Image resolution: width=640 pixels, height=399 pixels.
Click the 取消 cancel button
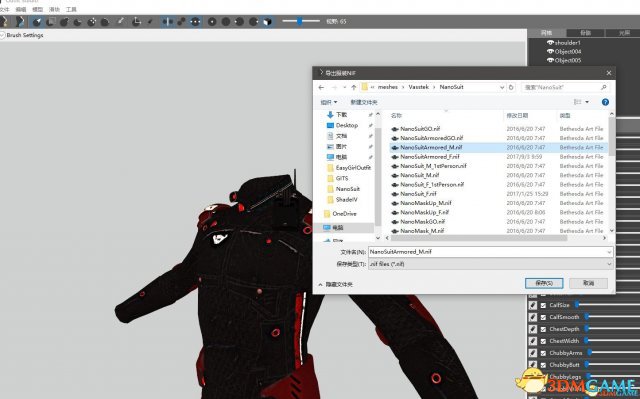coord(589,283)
